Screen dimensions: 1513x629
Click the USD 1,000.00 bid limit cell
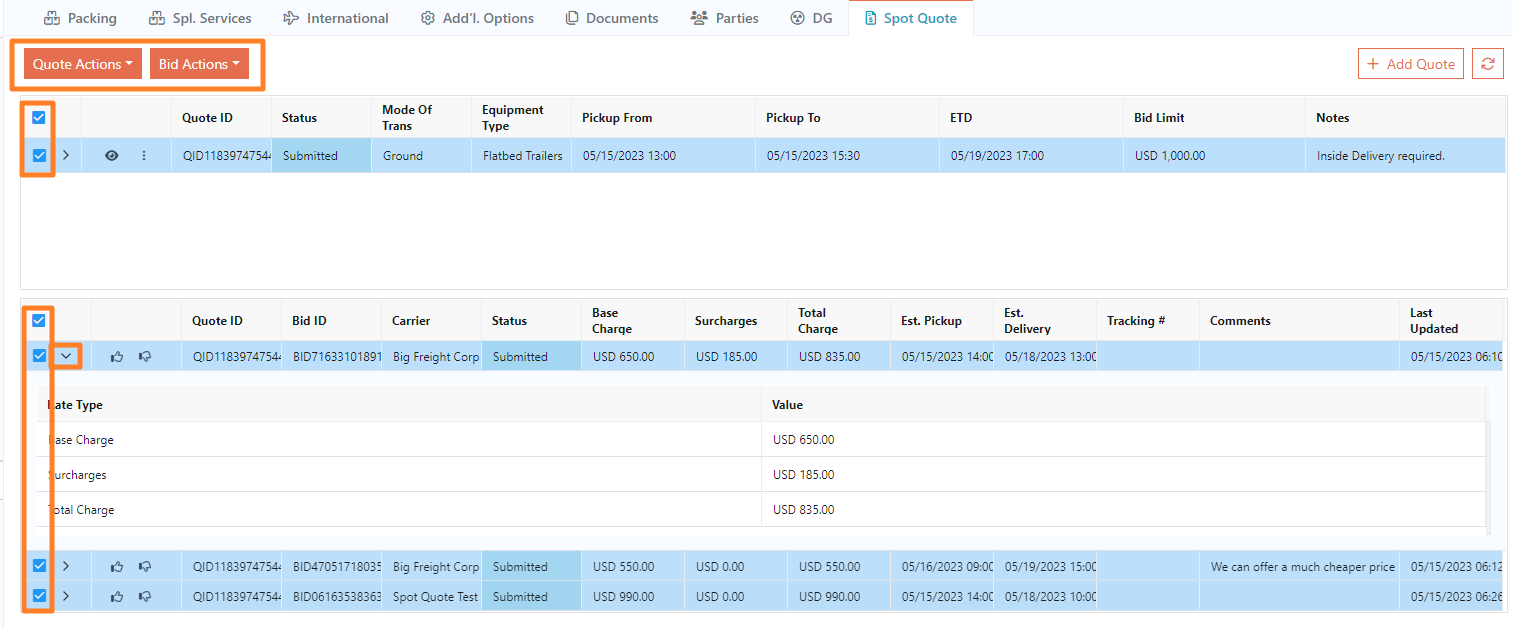(x=1213, y=156)
